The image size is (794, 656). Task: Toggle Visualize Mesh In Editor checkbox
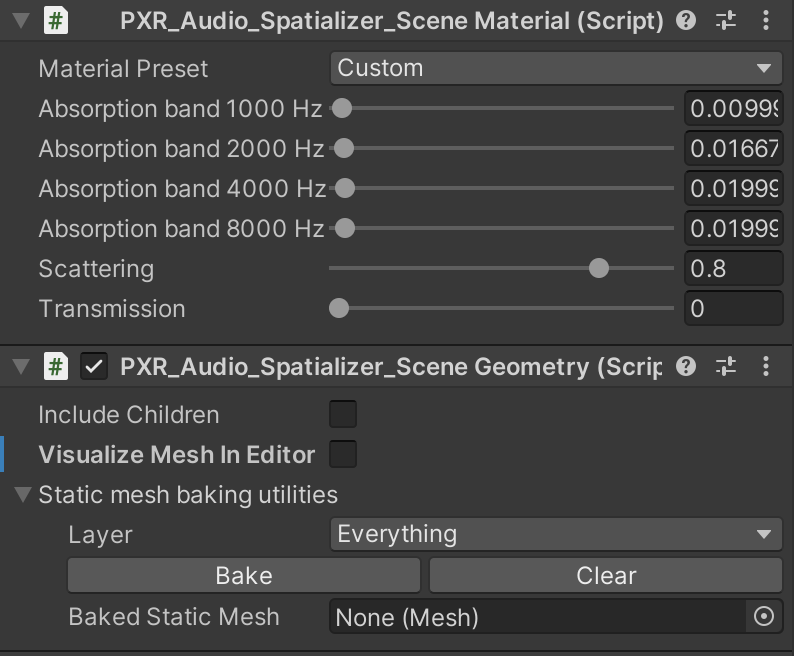(x=343, y=454)
